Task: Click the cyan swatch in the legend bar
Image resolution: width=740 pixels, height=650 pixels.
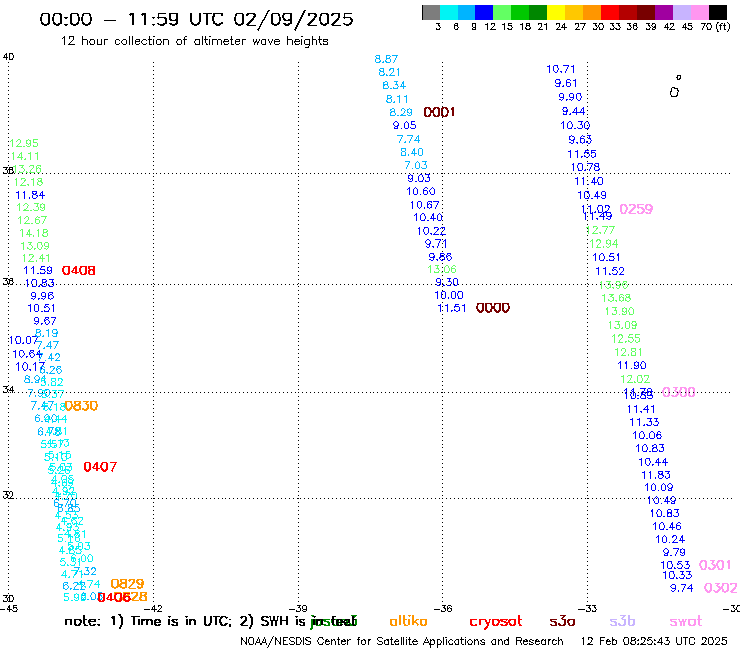Action: tap(449, 12)
